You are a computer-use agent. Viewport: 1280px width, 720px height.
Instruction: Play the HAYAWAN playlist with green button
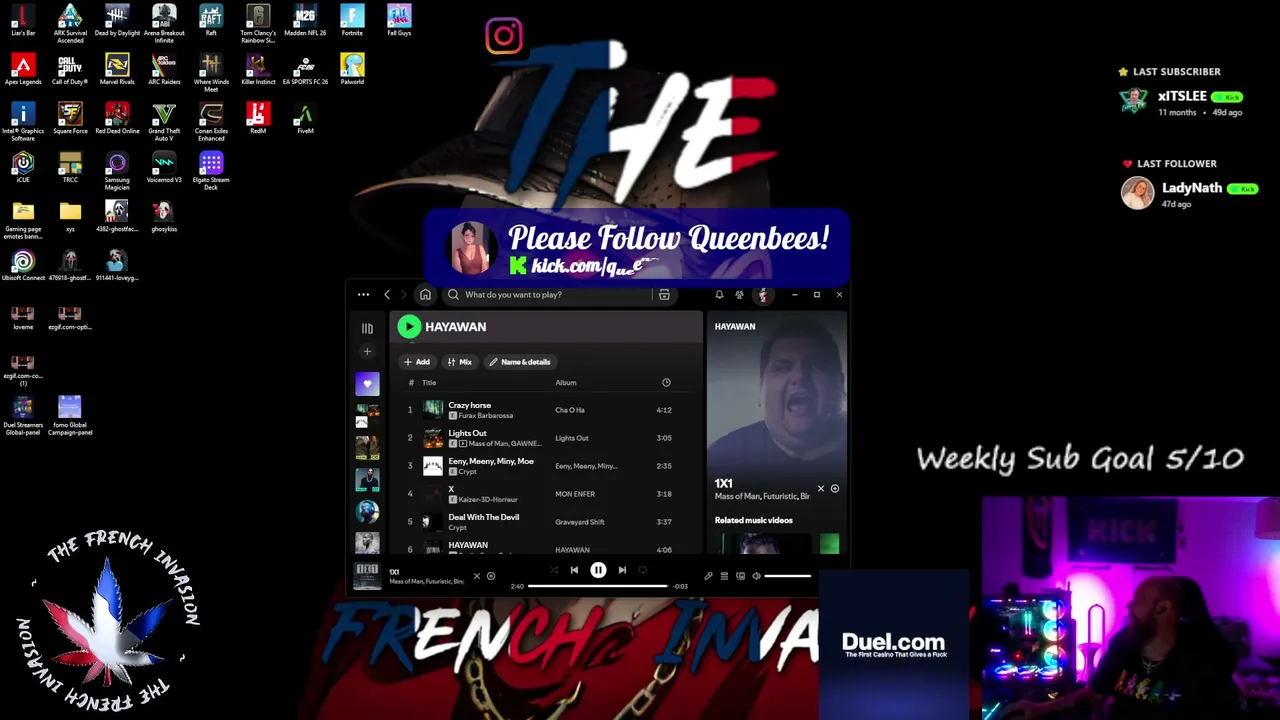[408, 327]
